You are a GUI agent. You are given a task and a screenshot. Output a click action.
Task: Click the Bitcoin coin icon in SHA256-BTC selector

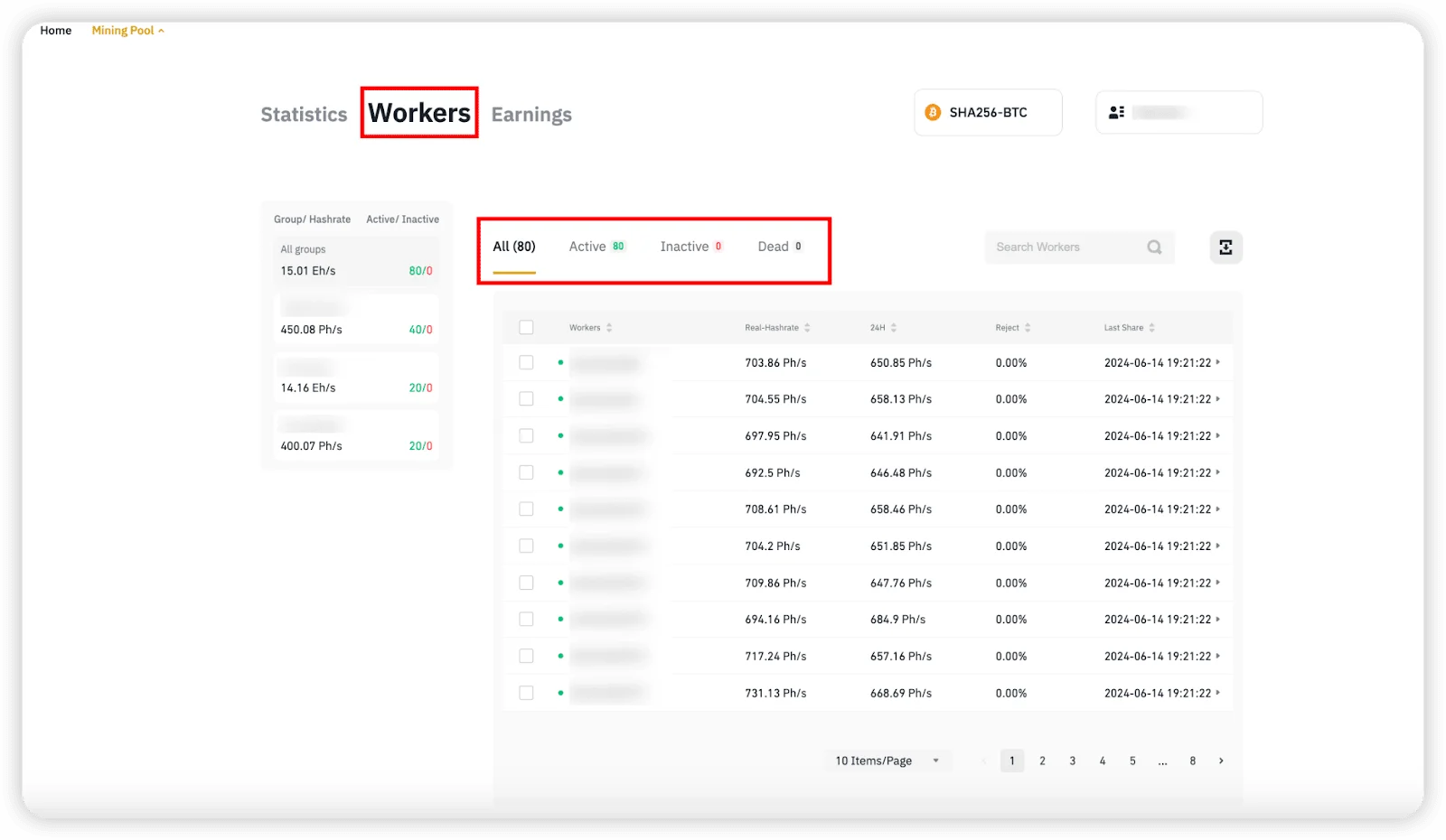click(931, 112)
